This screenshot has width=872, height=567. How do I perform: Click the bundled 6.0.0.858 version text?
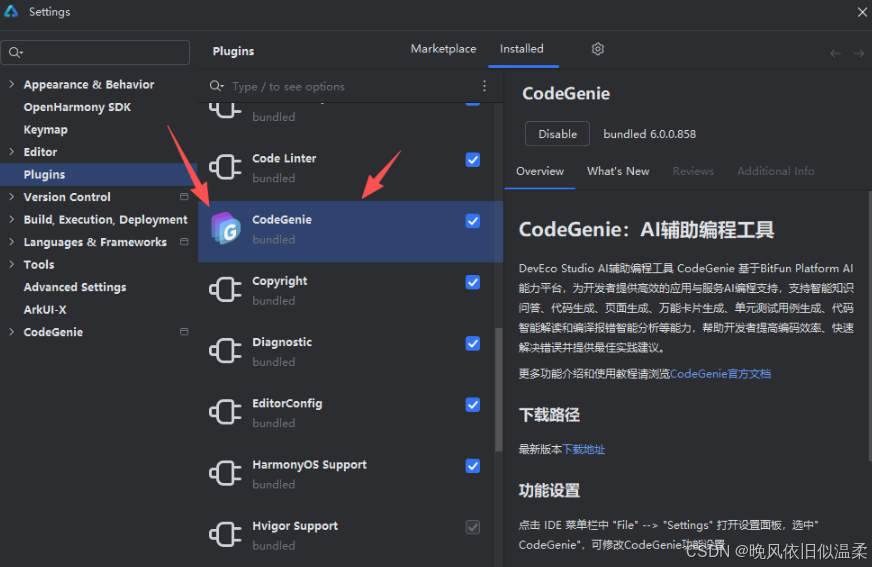point(650,134)
